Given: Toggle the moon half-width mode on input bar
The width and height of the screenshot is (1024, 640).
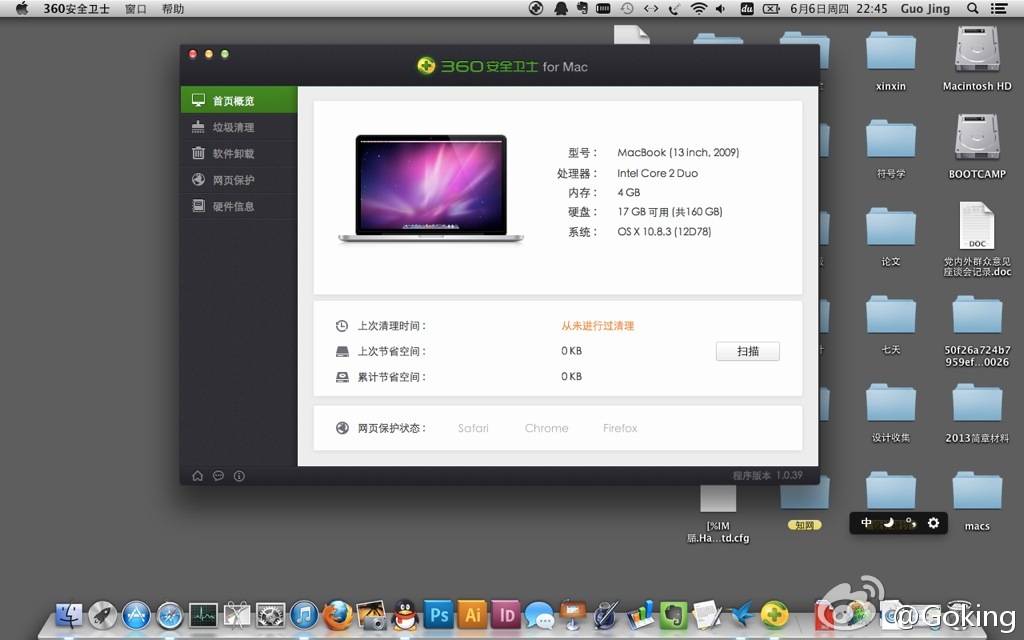Looking at the screenshot, I should [x=889, y=522].
